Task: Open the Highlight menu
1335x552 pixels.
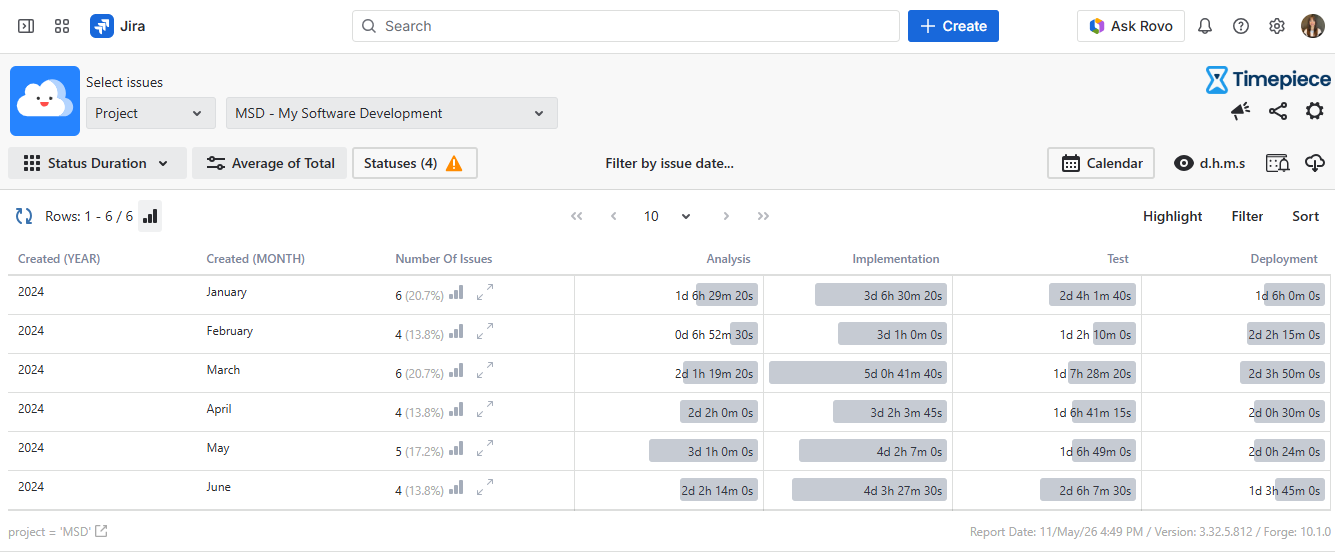Action: 1173,216
